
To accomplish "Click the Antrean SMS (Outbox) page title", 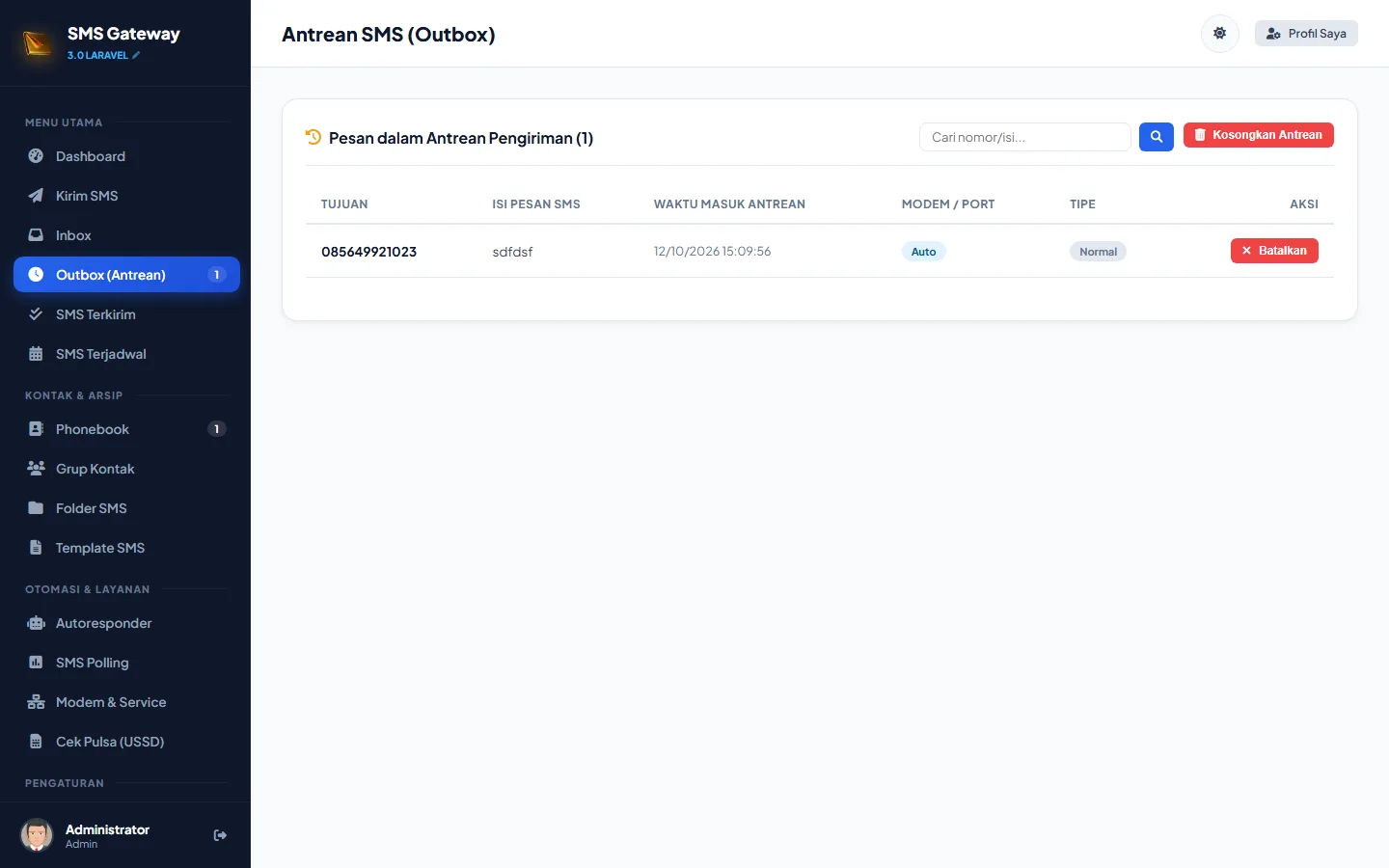I will click(389, 35).
